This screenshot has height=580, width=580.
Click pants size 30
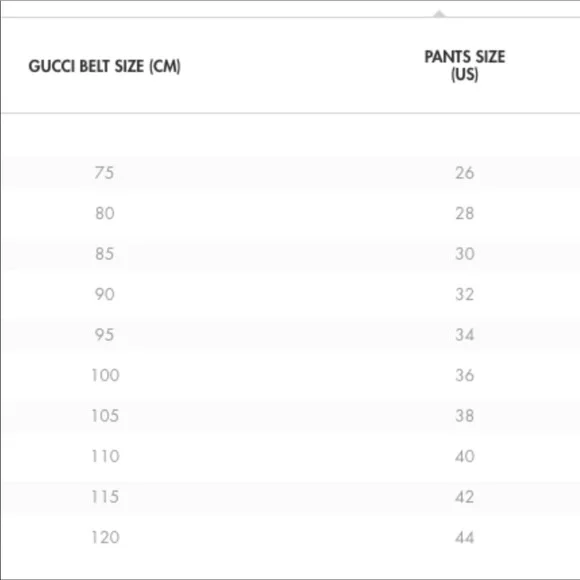(x=465, y=254)
